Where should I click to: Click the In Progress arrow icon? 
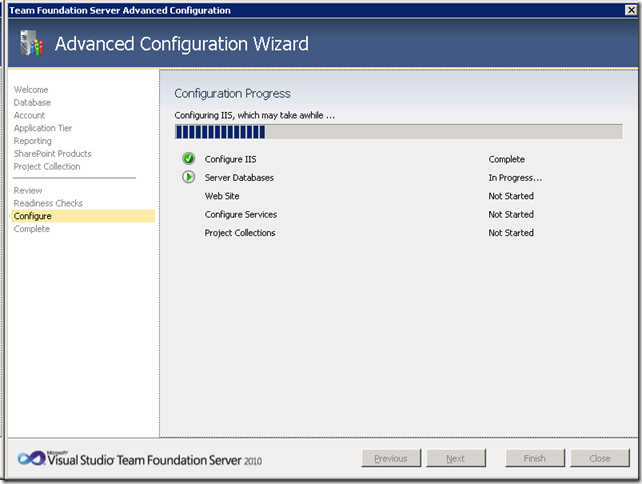188,178
